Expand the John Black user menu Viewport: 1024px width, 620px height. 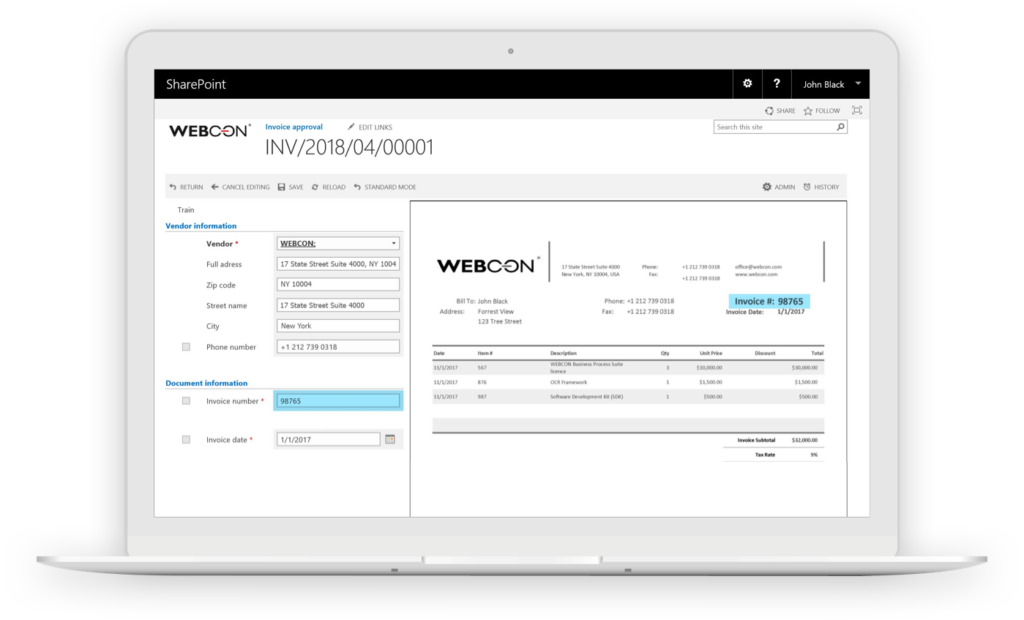831,84
